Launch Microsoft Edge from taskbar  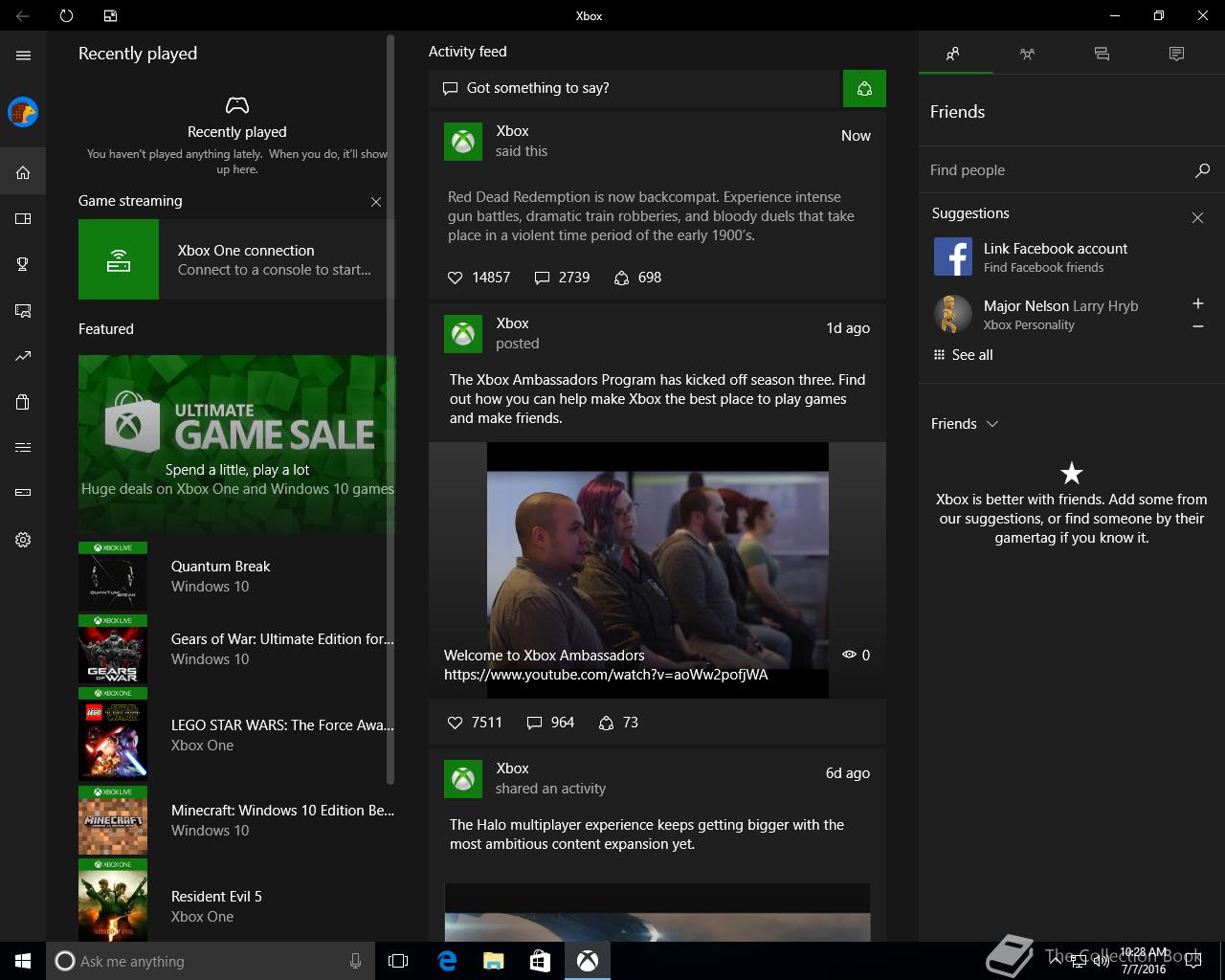pos(447,961)
